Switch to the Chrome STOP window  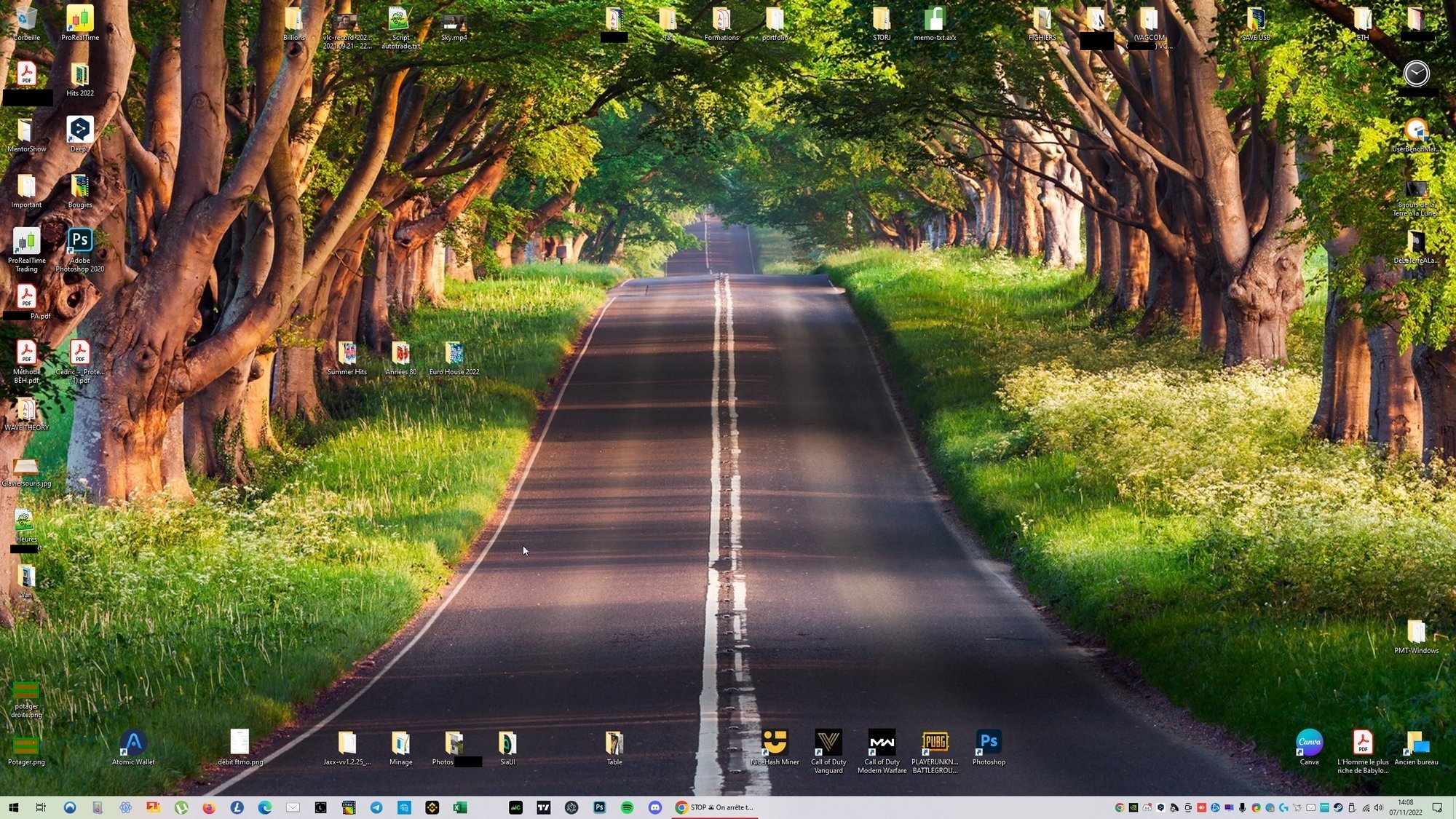[714, 807]
